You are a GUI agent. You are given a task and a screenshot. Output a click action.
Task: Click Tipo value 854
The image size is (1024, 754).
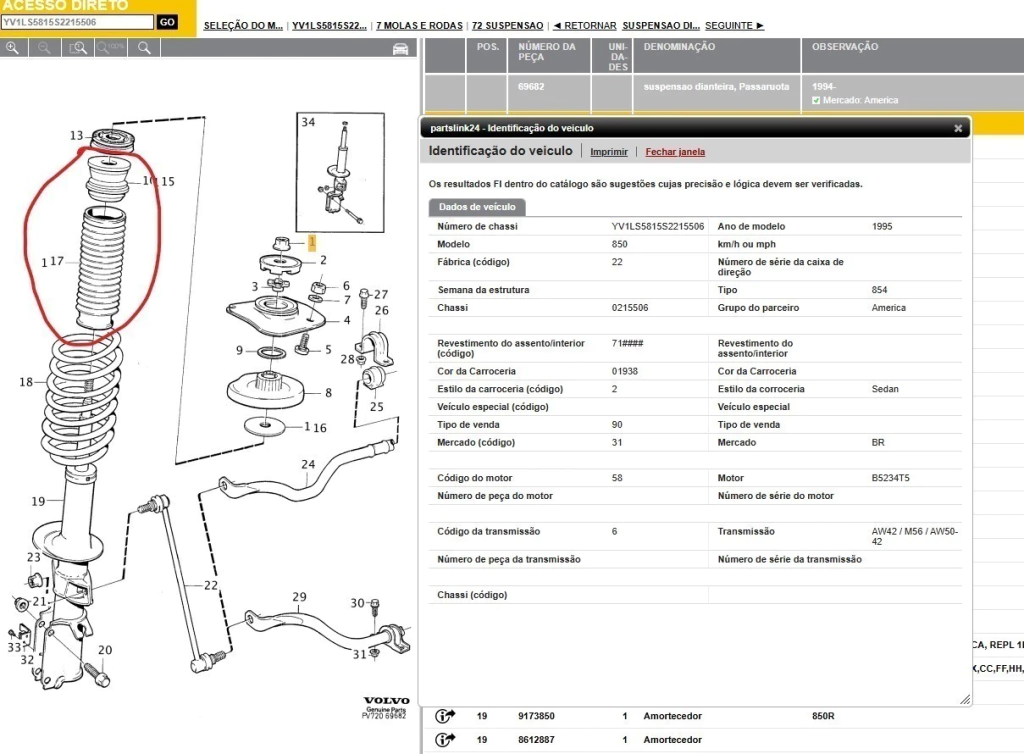tap(880, 290)
